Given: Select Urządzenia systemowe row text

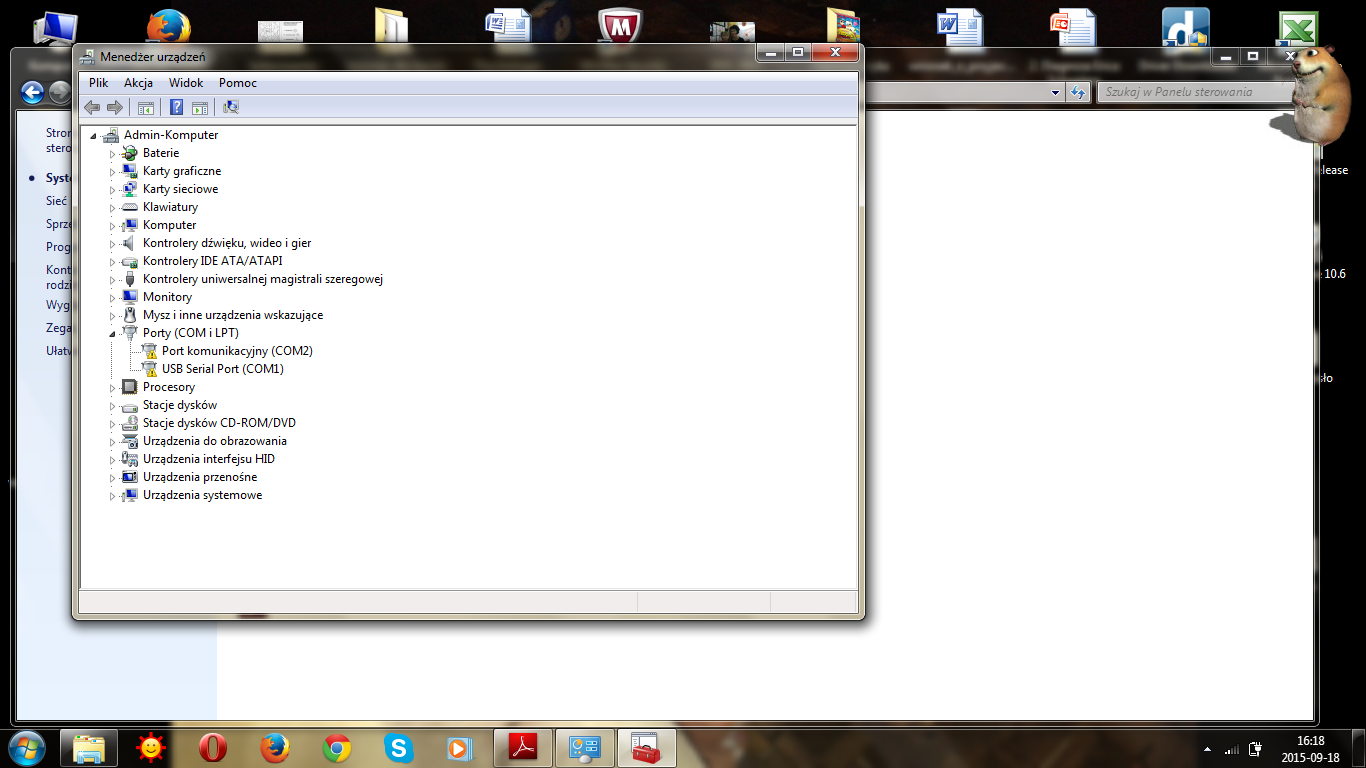Looking at the screenshot, I should pyautogui.click(x=203, y=495).
